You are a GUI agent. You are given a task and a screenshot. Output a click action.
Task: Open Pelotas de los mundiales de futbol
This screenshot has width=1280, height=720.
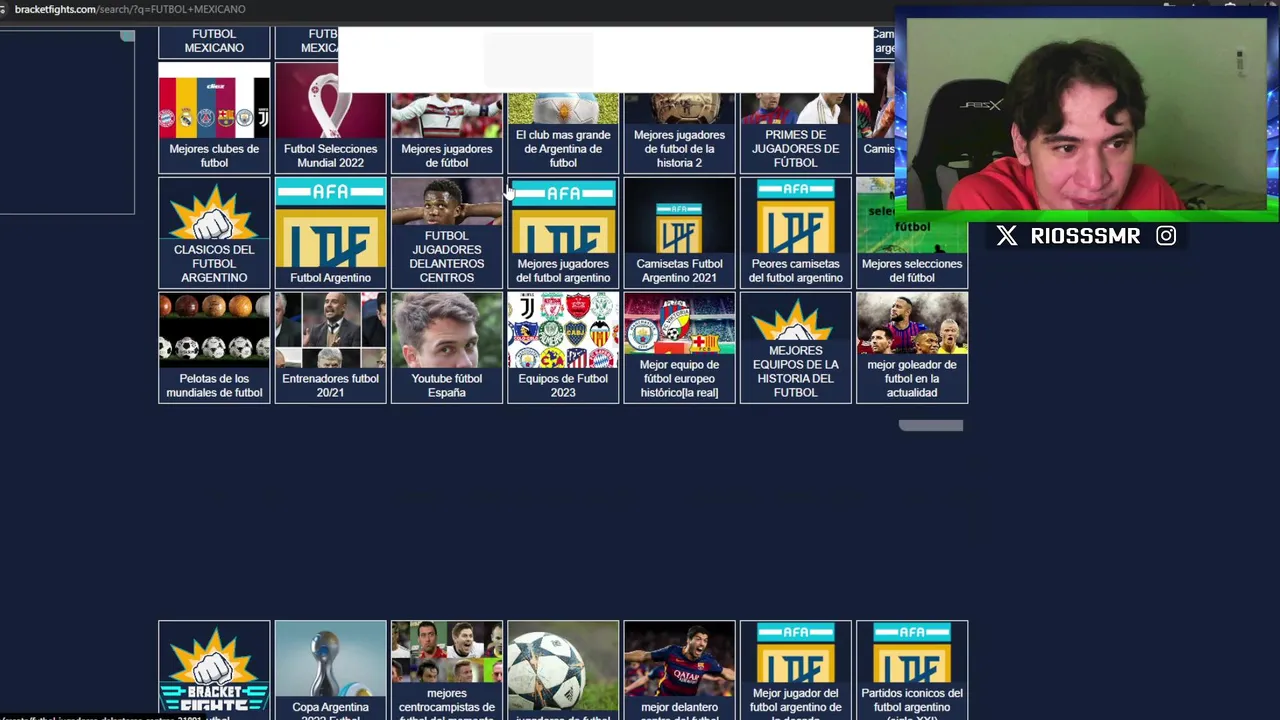[214, 347]
